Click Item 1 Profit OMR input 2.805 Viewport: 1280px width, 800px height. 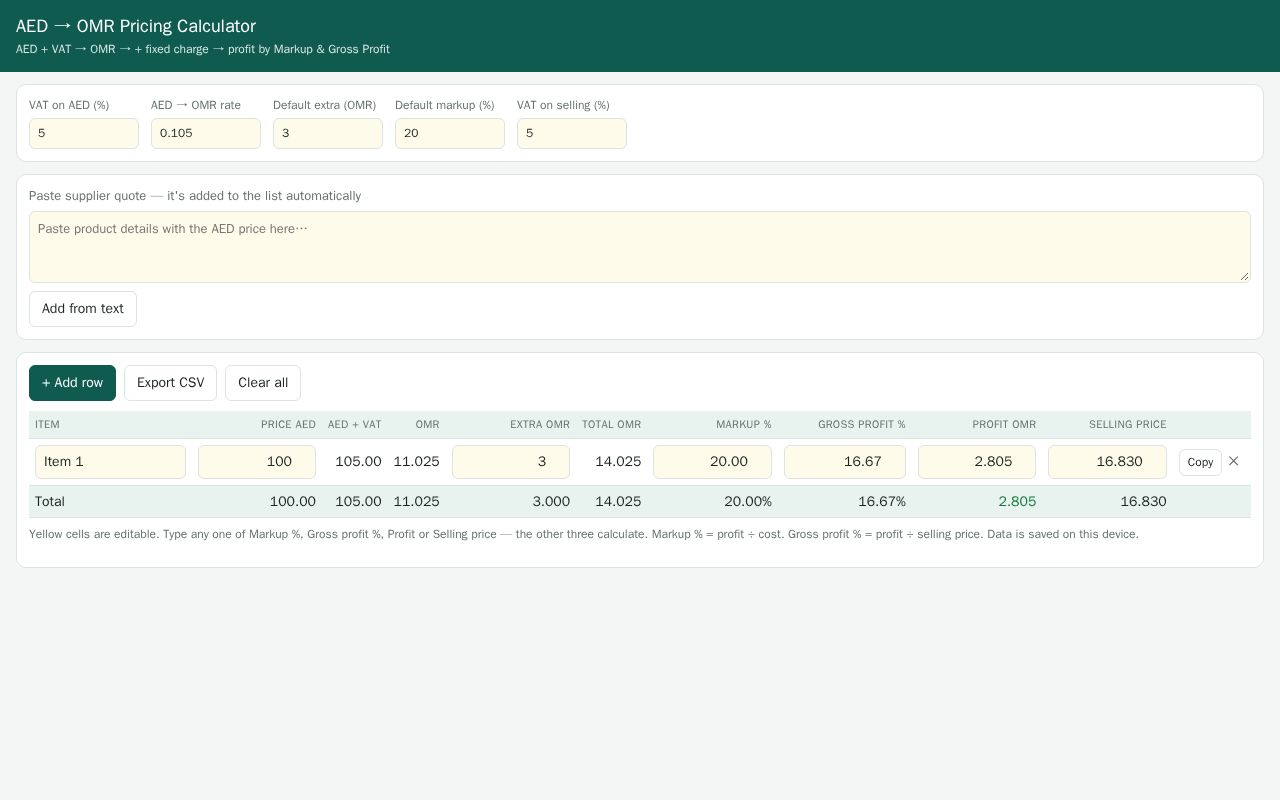coord(977,462)
